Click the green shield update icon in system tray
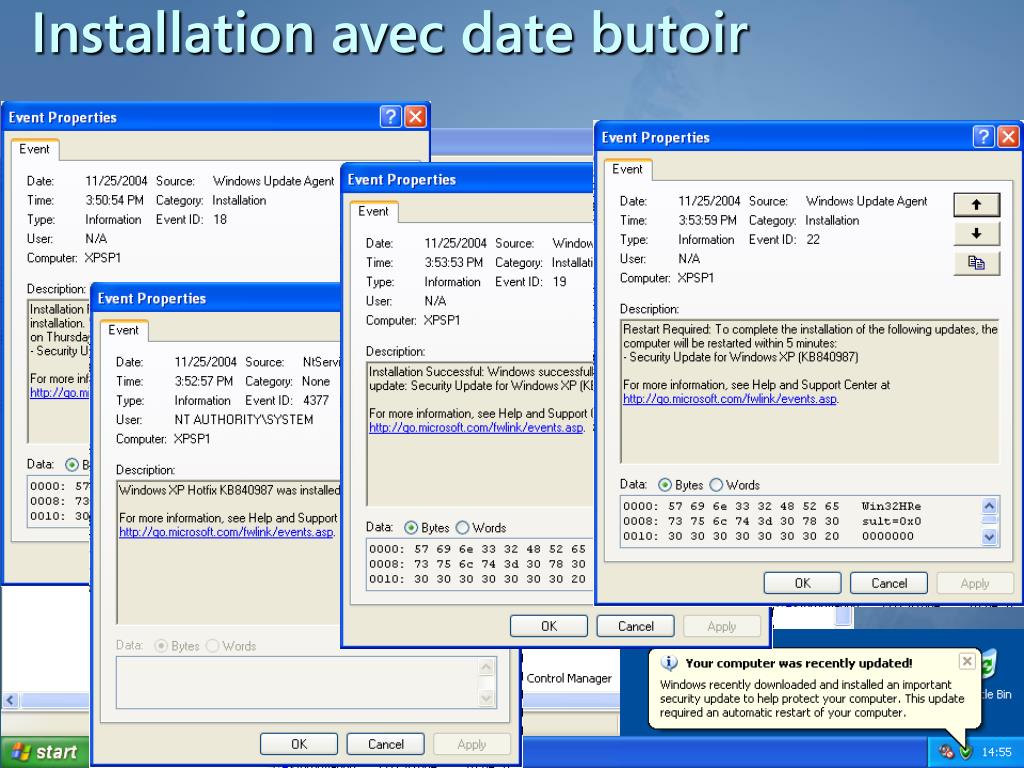 tap(965, 752)
